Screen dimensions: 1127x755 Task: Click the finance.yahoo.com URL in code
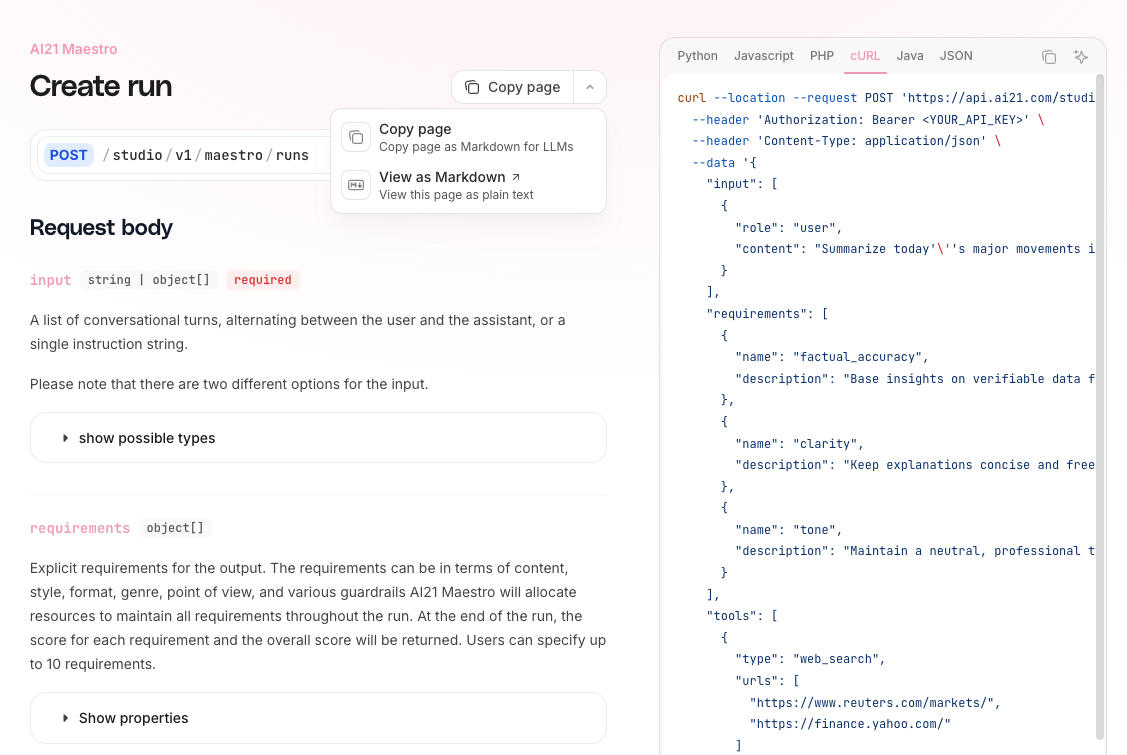pyautogui.click(x=850, y=724)
